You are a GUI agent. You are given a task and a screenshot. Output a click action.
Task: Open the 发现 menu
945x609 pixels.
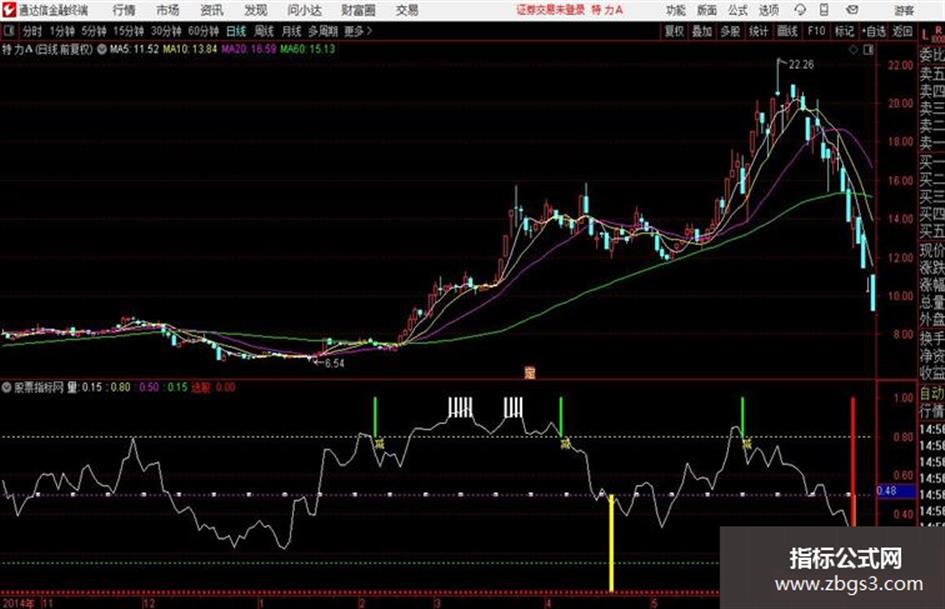point(256,10)
